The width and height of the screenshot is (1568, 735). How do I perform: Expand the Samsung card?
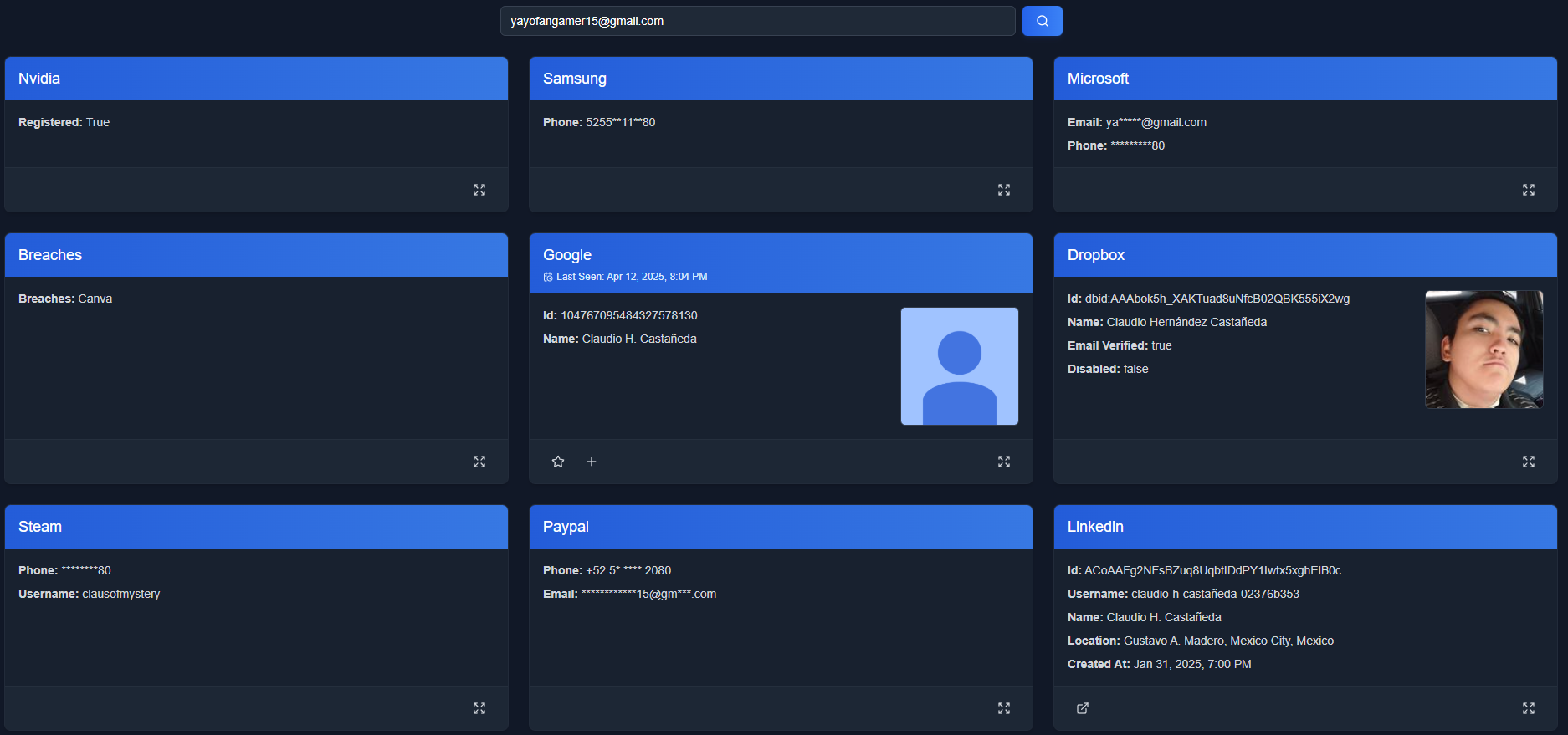click(1004, 190)
